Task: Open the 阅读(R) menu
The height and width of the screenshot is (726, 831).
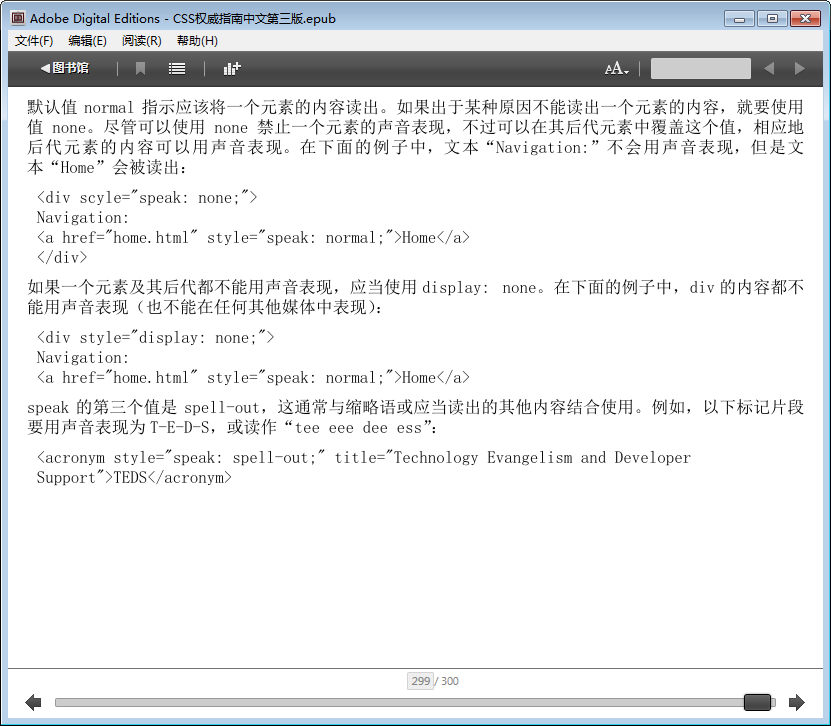Action: [142, 41]
